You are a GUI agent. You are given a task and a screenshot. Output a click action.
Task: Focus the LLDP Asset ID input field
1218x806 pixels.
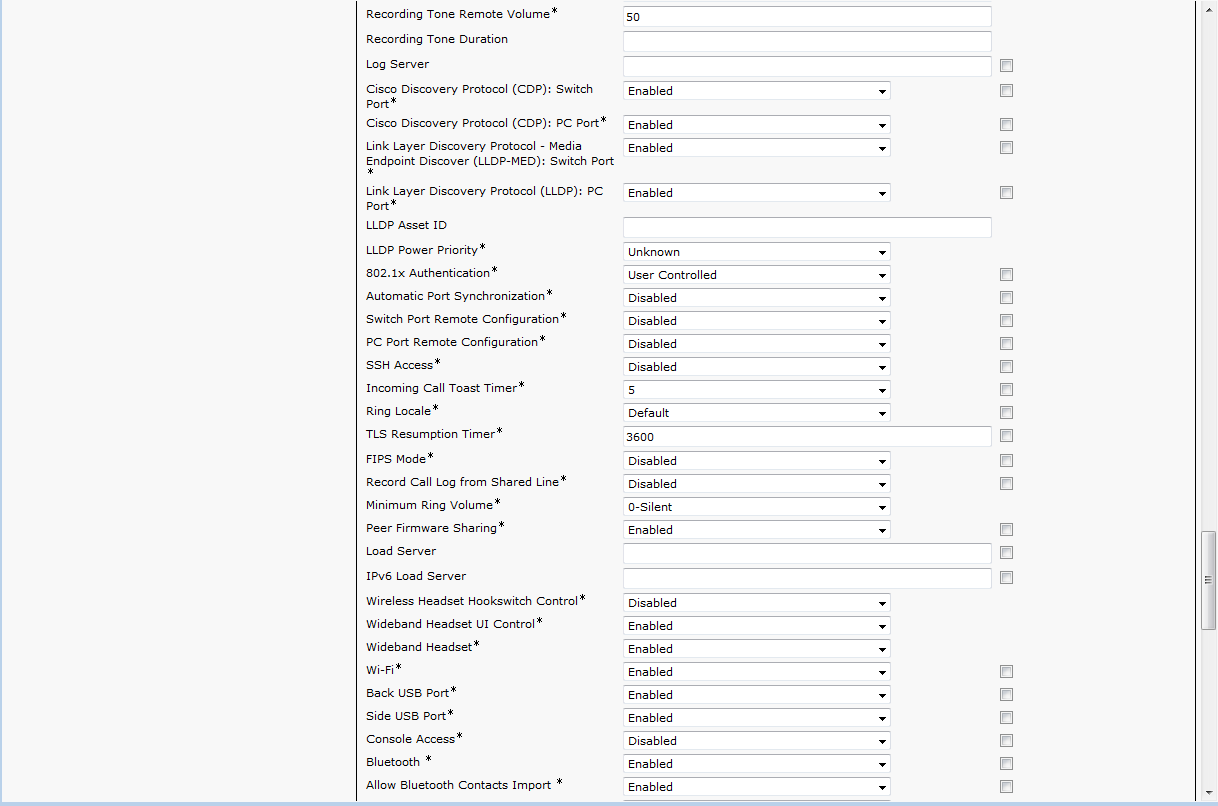click(x=806, y=227)
